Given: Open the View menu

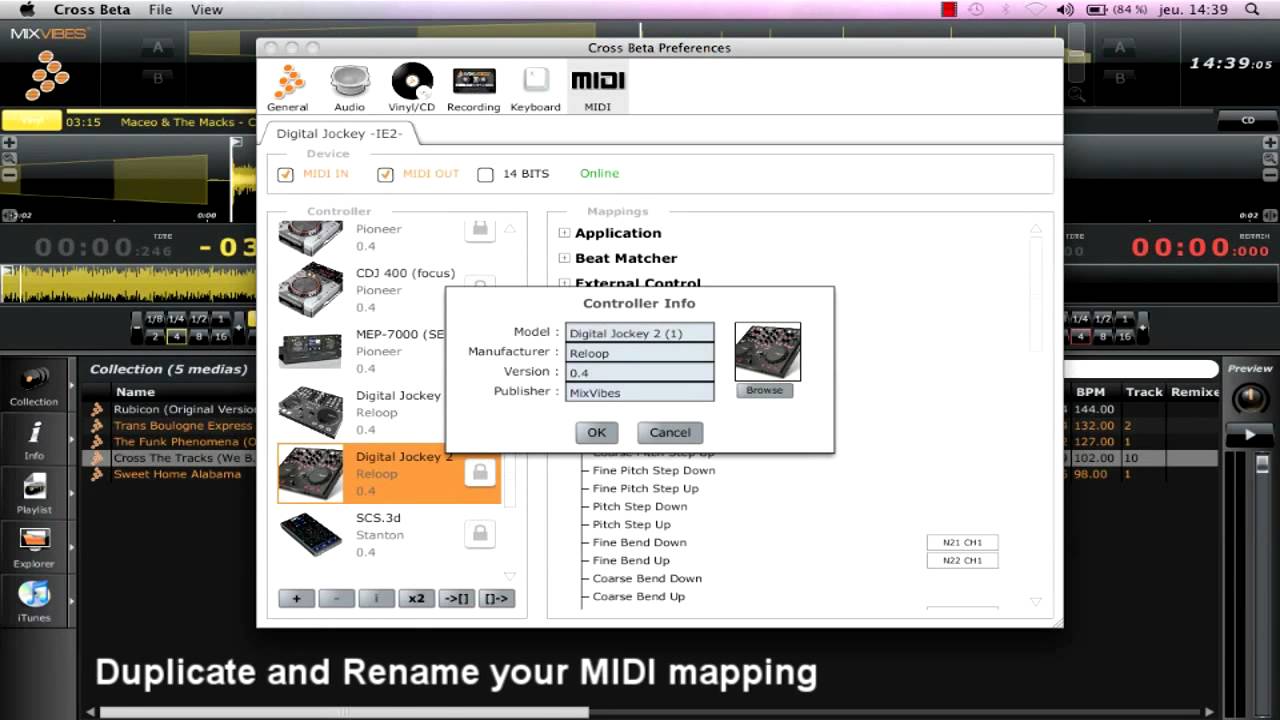Looking at the screenshot, I should (206, 9).
